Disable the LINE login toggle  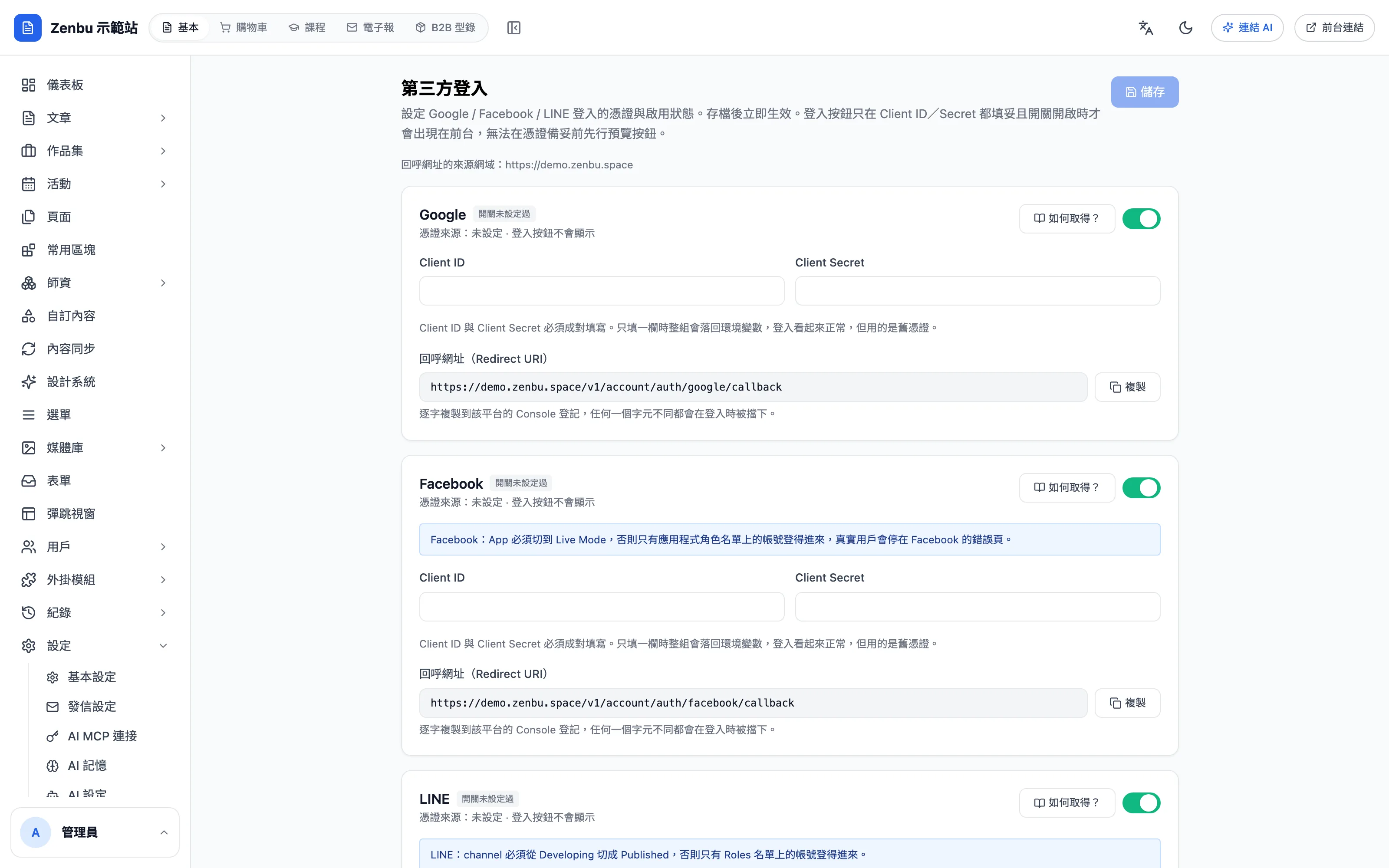point(1141,803)
